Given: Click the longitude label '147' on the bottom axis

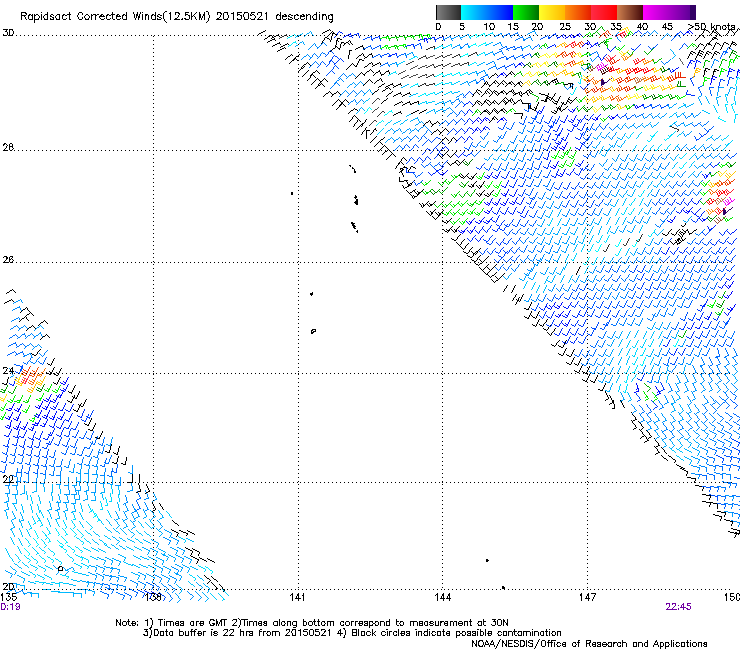Looking at the screenshot, I should tap(588, 597).
